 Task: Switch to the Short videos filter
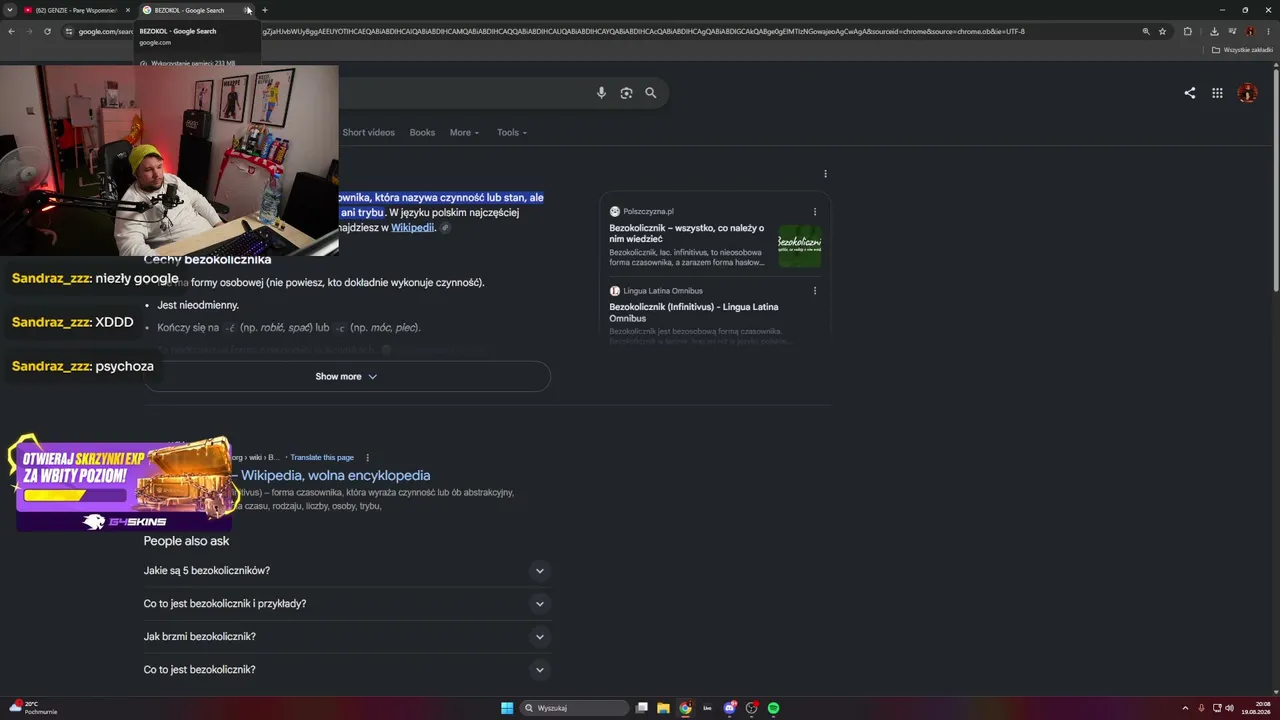pos(368,132)
